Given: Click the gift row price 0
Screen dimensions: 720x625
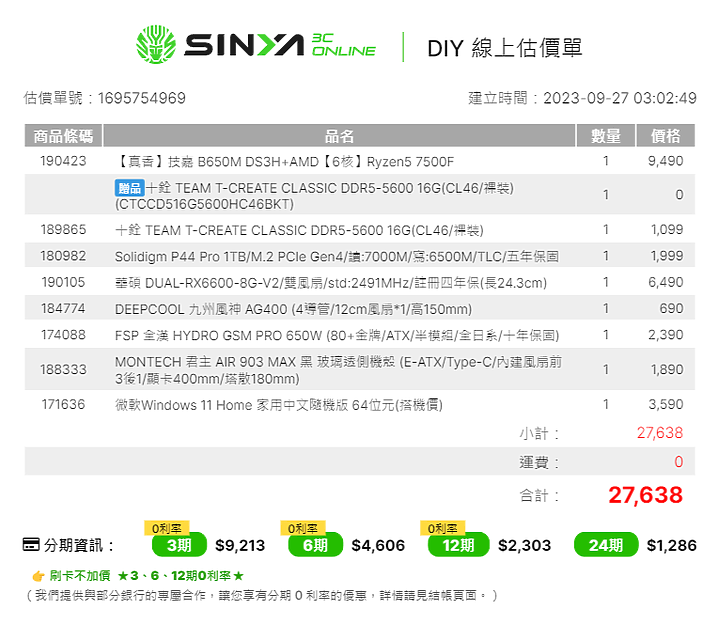Looking at the screenshot, I should (679, 195).
